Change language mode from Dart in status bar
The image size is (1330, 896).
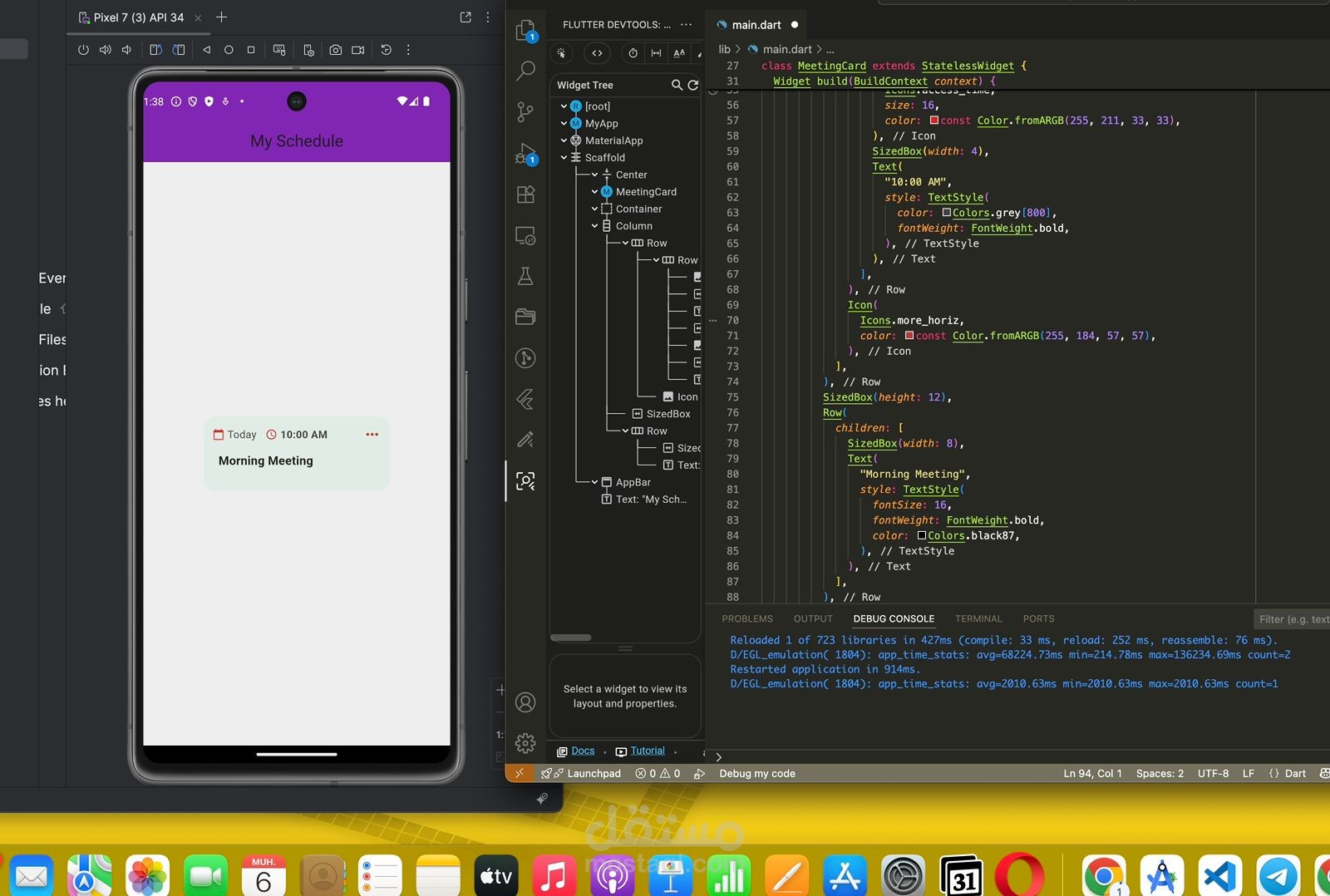[x=1295, y=773]
